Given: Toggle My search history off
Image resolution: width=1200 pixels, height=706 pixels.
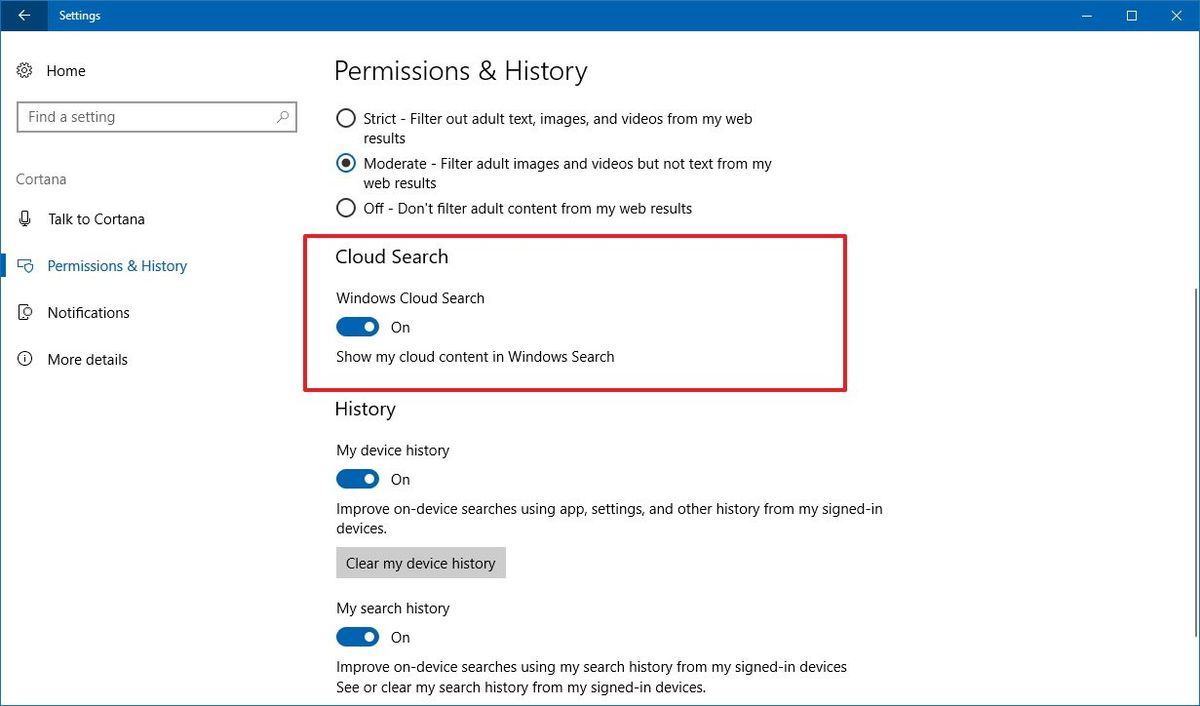Looking at the screenshot, I should [x=357, y=637].
